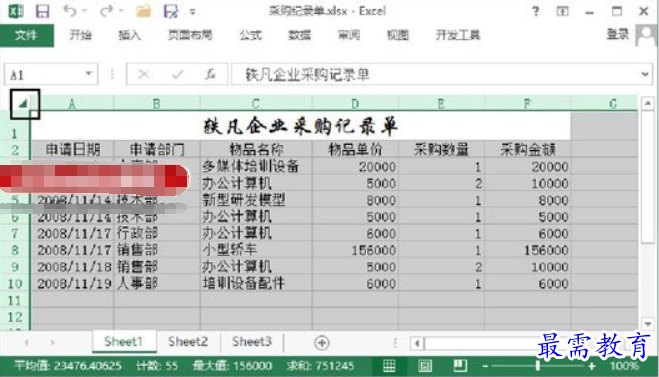Click the 物品名称 header cell
The width and height of the screenshot is (659, 377).
(256, 149)
